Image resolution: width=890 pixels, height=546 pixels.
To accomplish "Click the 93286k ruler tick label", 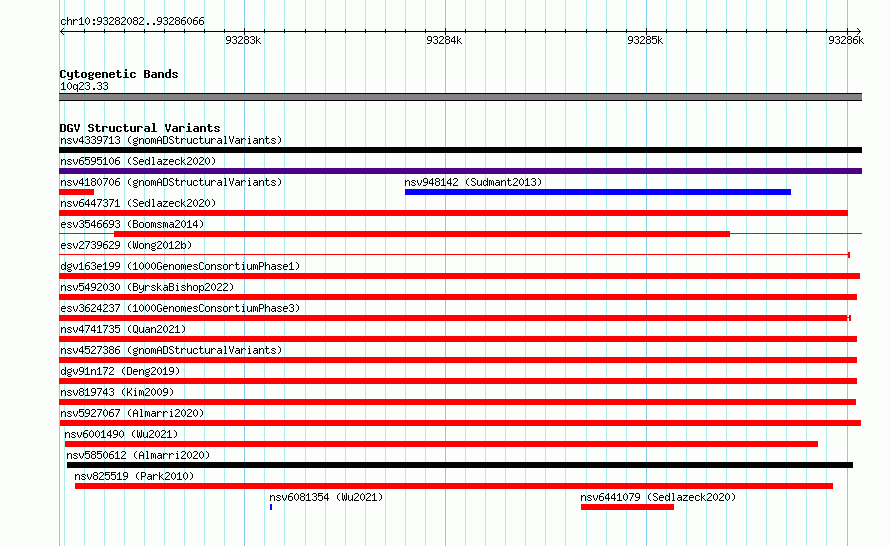I will [846, 40].
